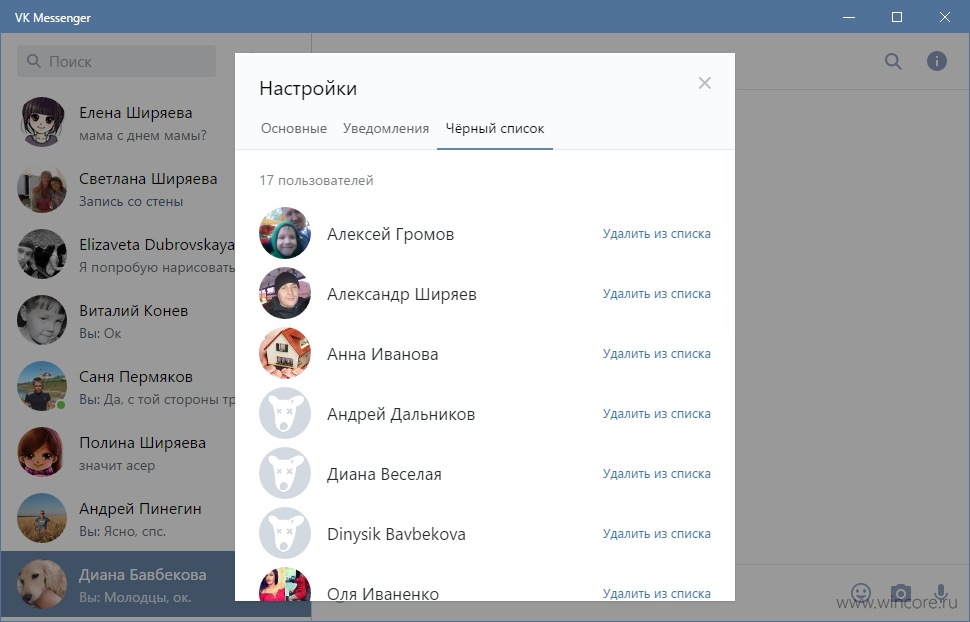The image size is (970, 622).
Task: Click the name Алексей Громов
Action: [x=390, y=235]
